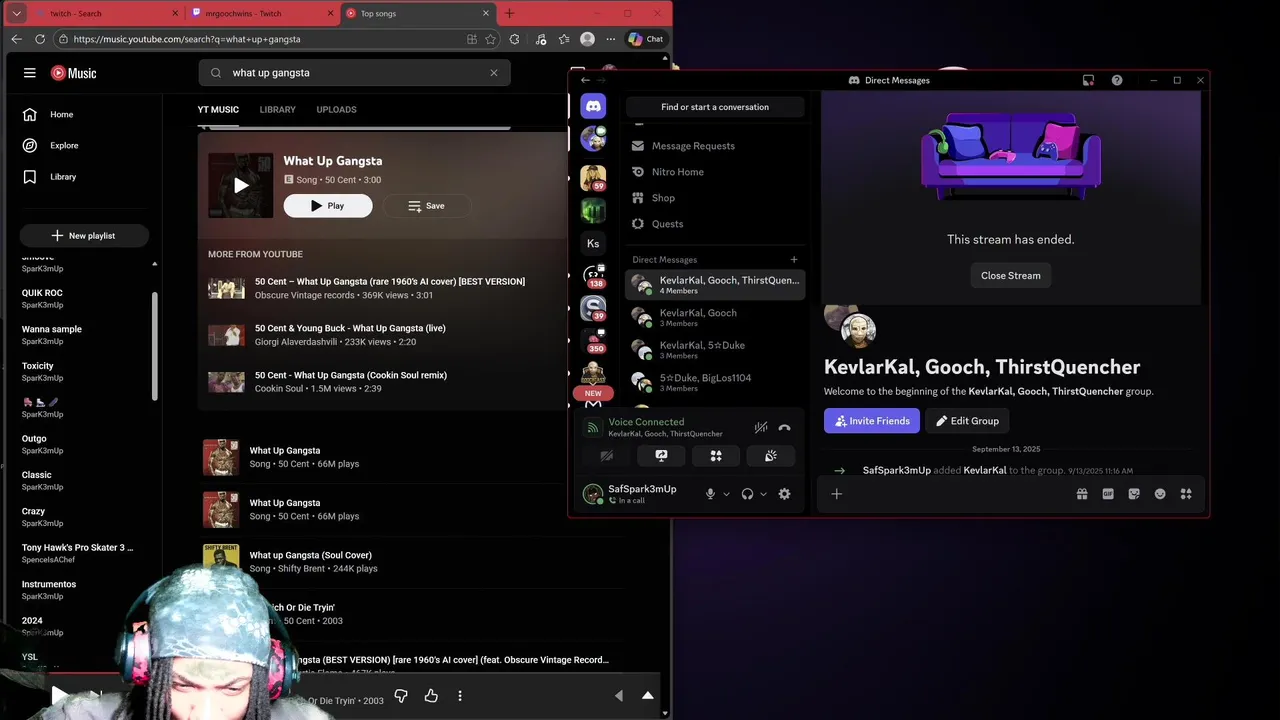This screenshot has height=720, width=1280.
Task: Click the 'what up gangsta' search field
Action: coord(355,73)
